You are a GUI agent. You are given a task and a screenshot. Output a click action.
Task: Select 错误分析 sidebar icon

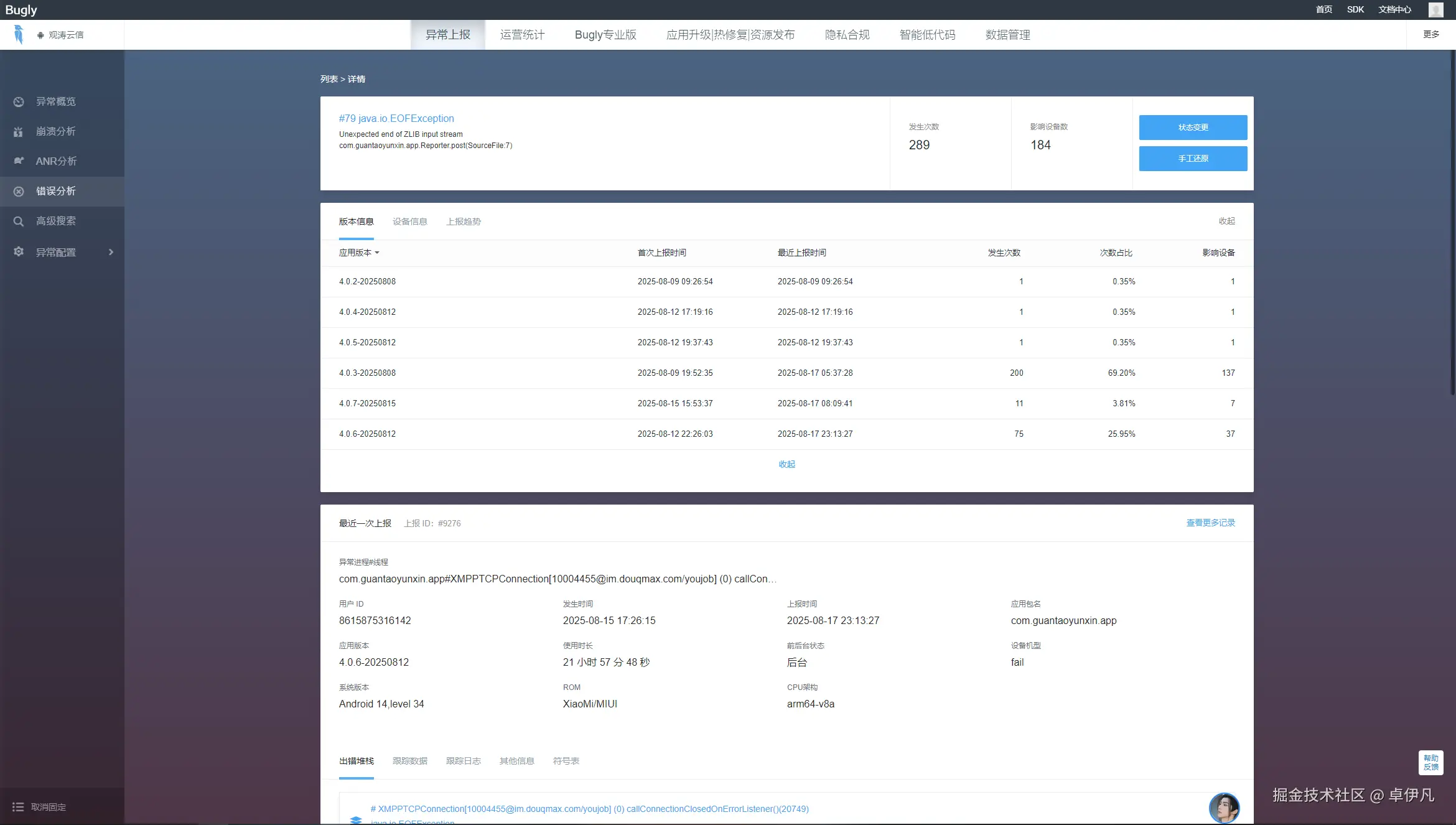19,192
